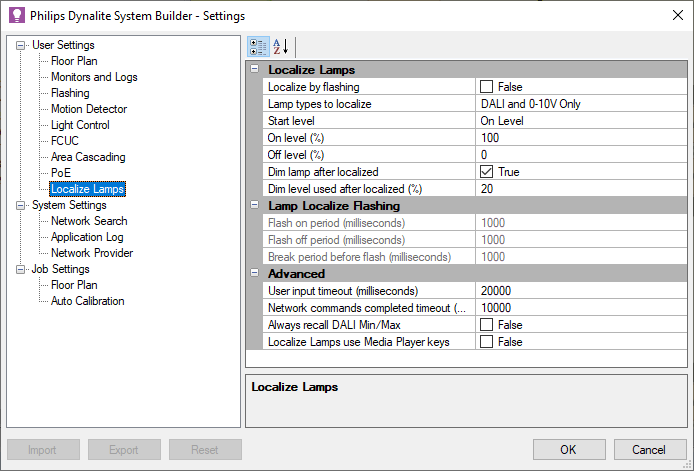Click the Export button
694x471 pixels.
pos(124,450)
